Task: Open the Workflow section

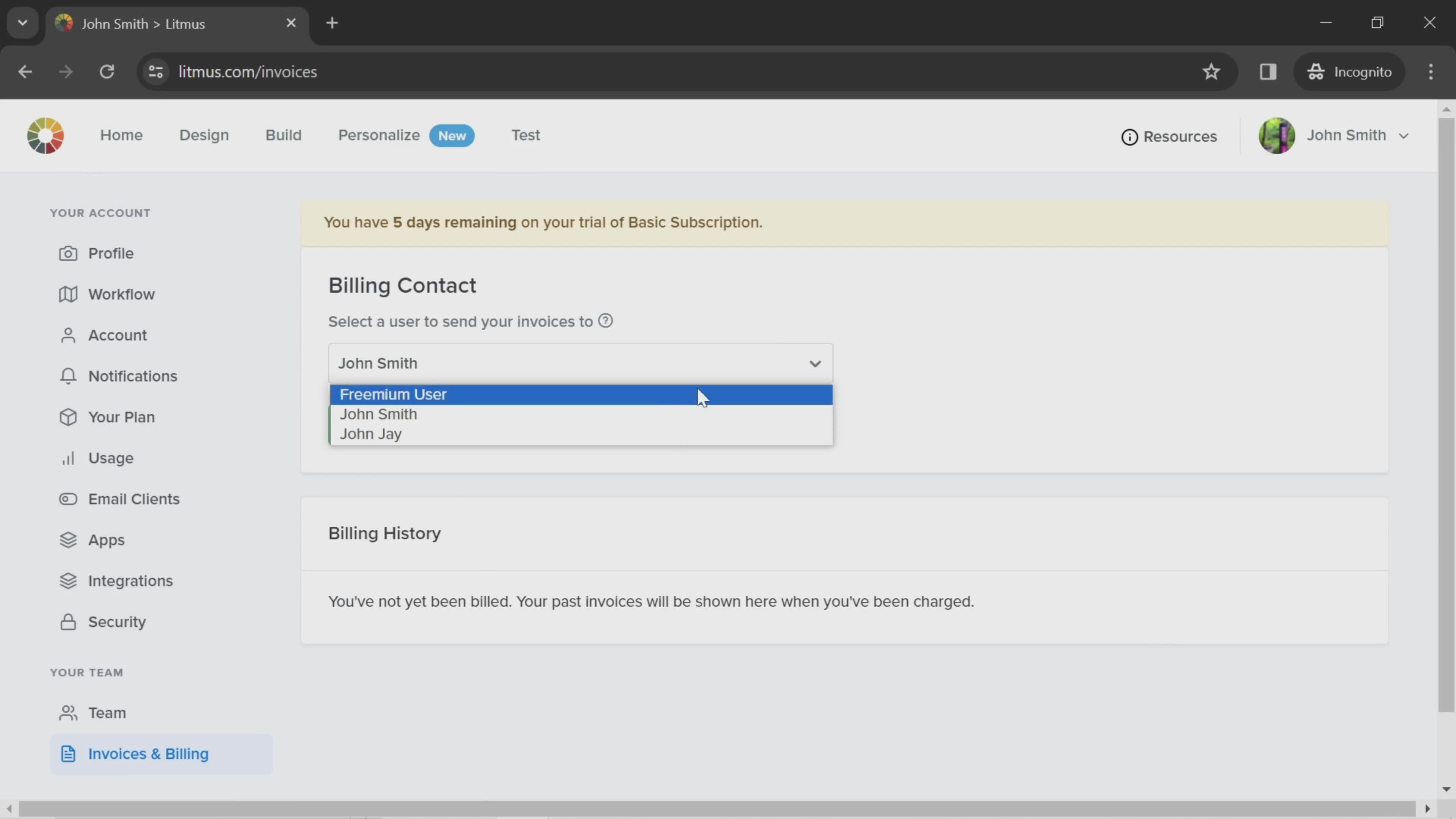Action: point(121,294)
